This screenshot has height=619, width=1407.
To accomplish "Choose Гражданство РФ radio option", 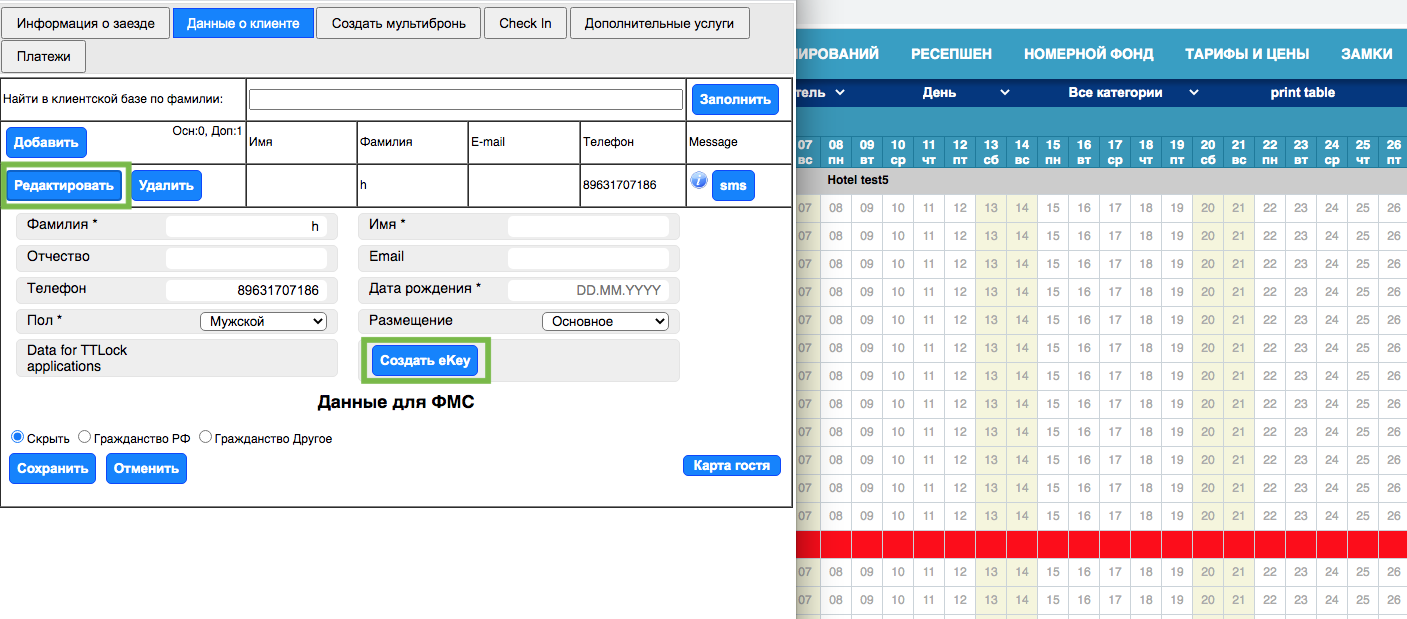I will coord(85,437).
